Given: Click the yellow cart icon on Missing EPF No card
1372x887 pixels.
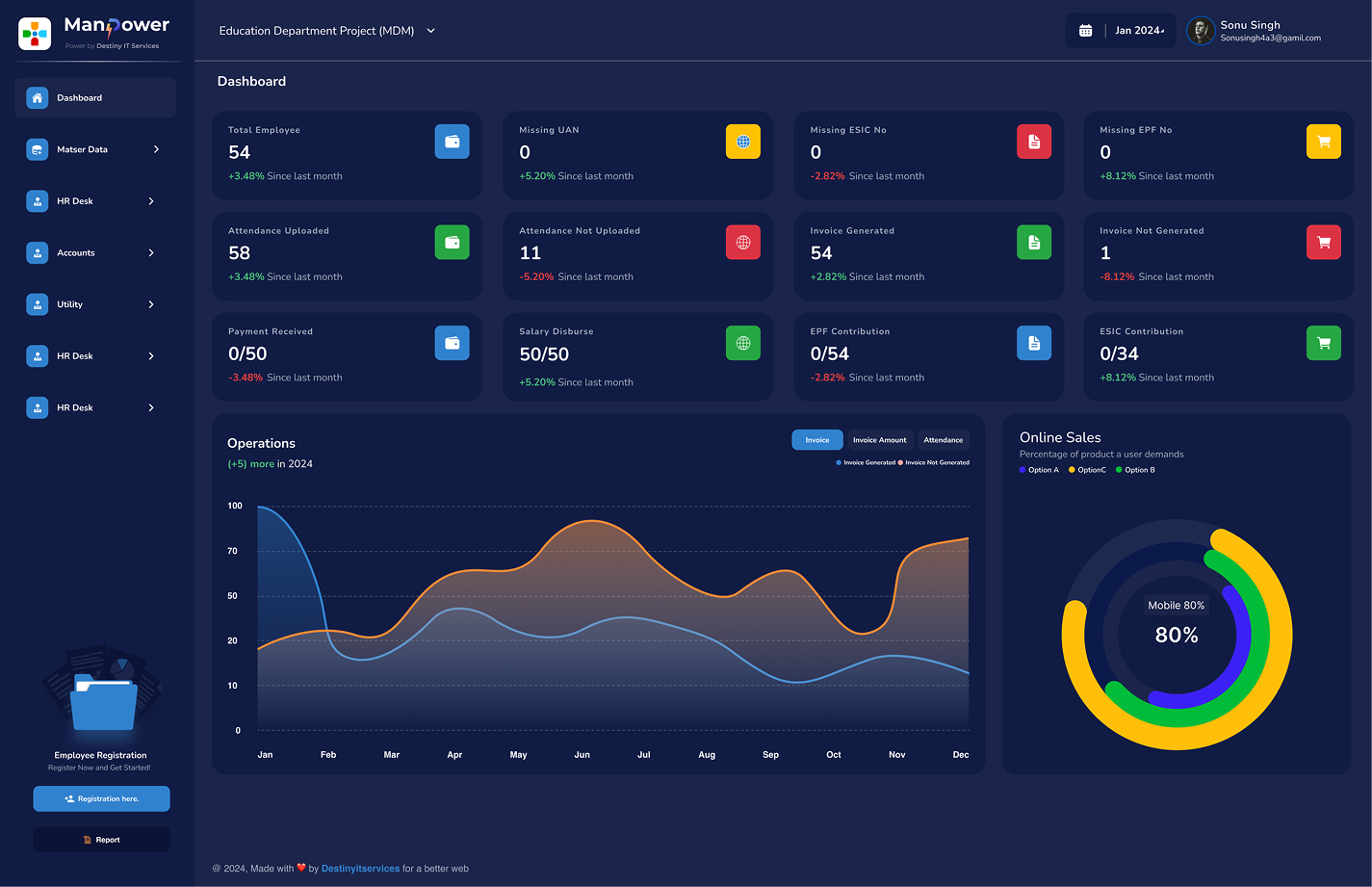Looking at the screenshot, I should tap(1324, 142).
